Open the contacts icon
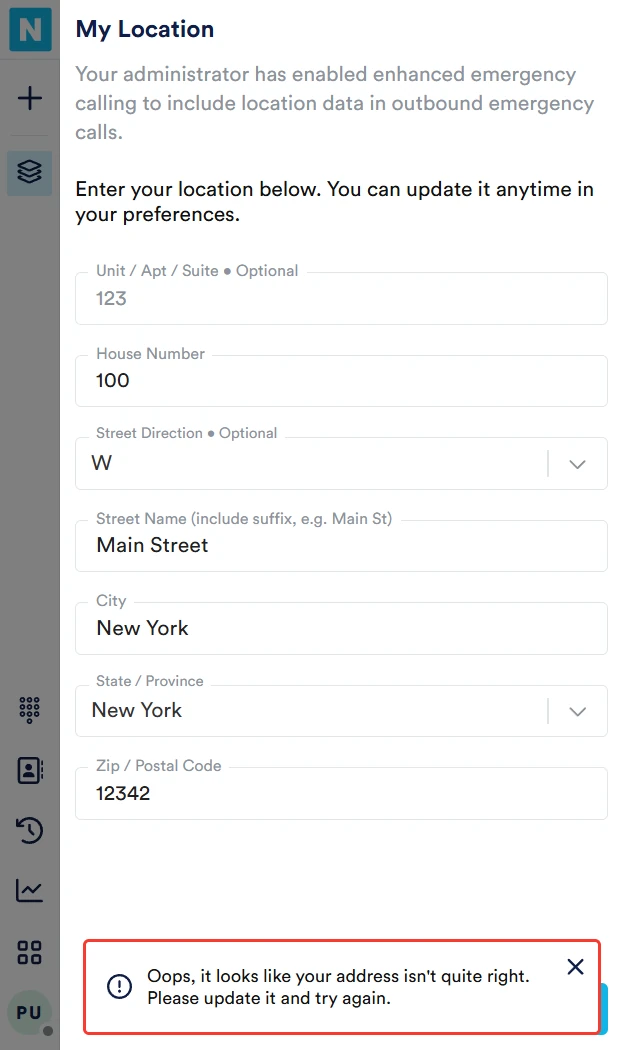This screenshot has height=1050, width=623. point(29,770)
